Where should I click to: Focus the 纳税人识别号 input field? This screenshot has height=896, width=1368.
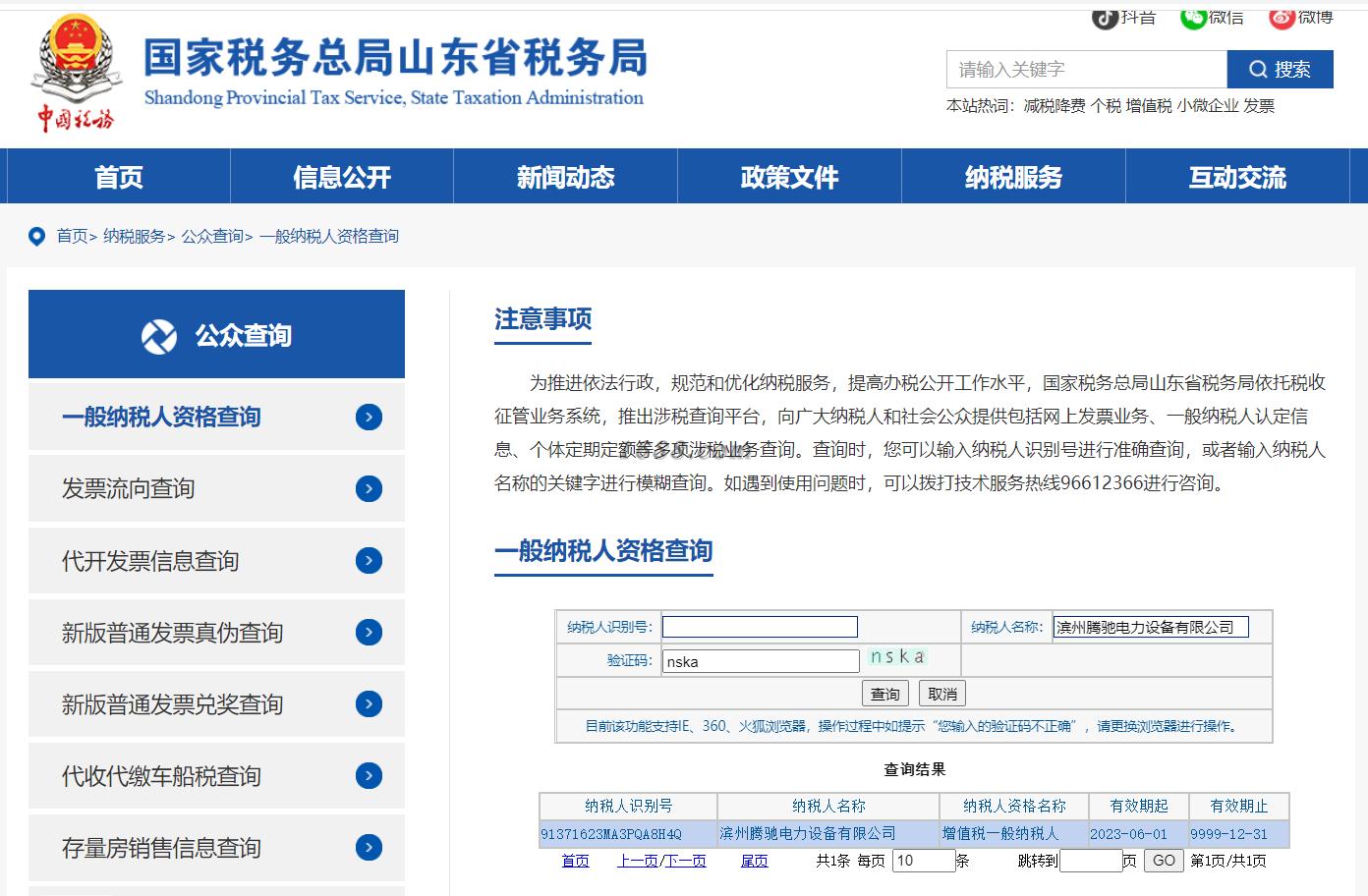pos(760,627)
